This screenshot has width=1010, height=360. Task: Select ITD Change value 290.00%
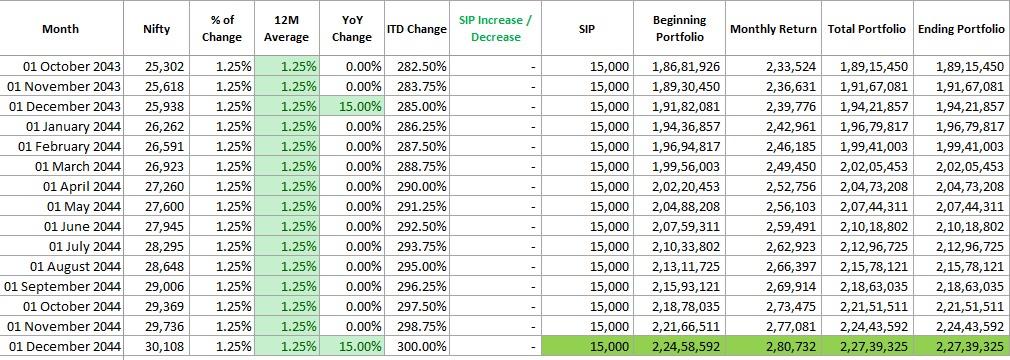click(x=417, y=186)
